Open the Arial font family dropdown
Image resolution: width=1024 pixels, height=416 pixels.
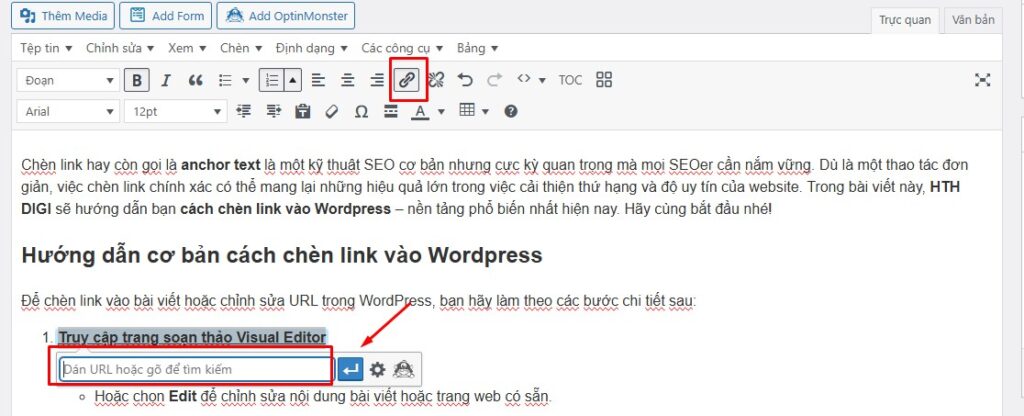(x=69, y=111)
